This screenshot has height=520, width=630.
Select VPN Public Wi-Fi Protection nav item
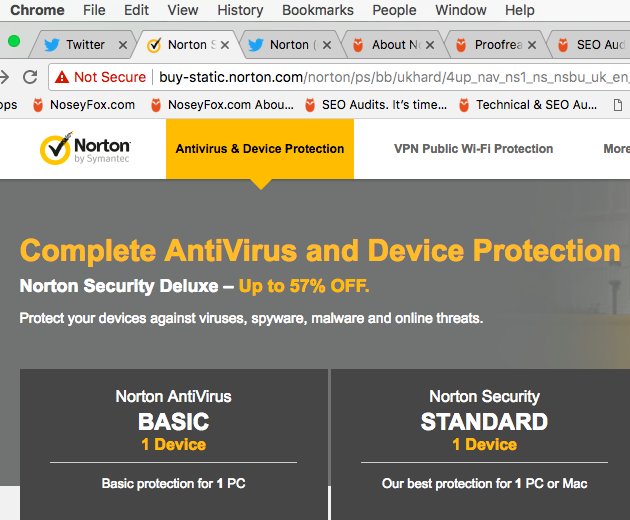click(x=473, y=149)
